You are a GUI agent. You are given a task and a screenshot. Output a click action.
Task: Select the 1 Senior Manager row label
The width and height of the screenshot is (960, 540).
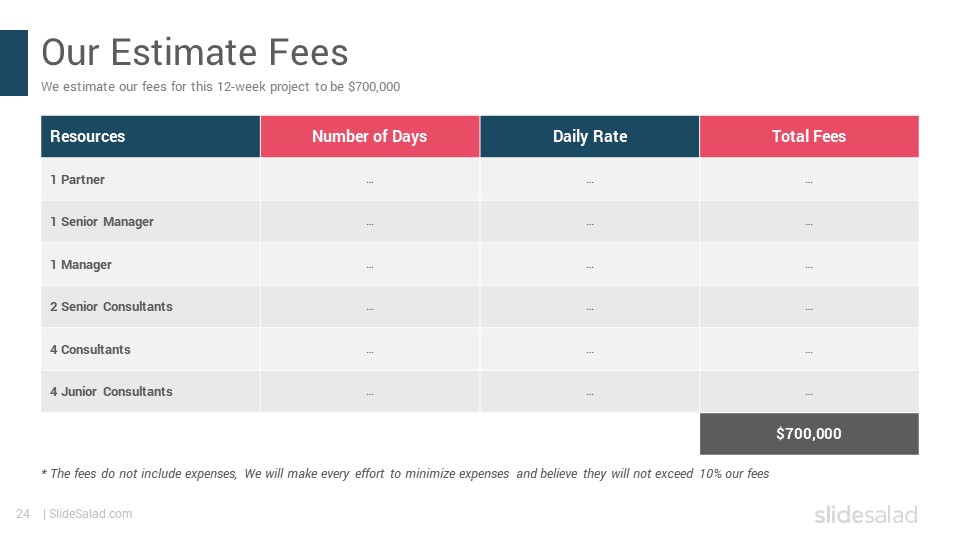coord(102,222)
